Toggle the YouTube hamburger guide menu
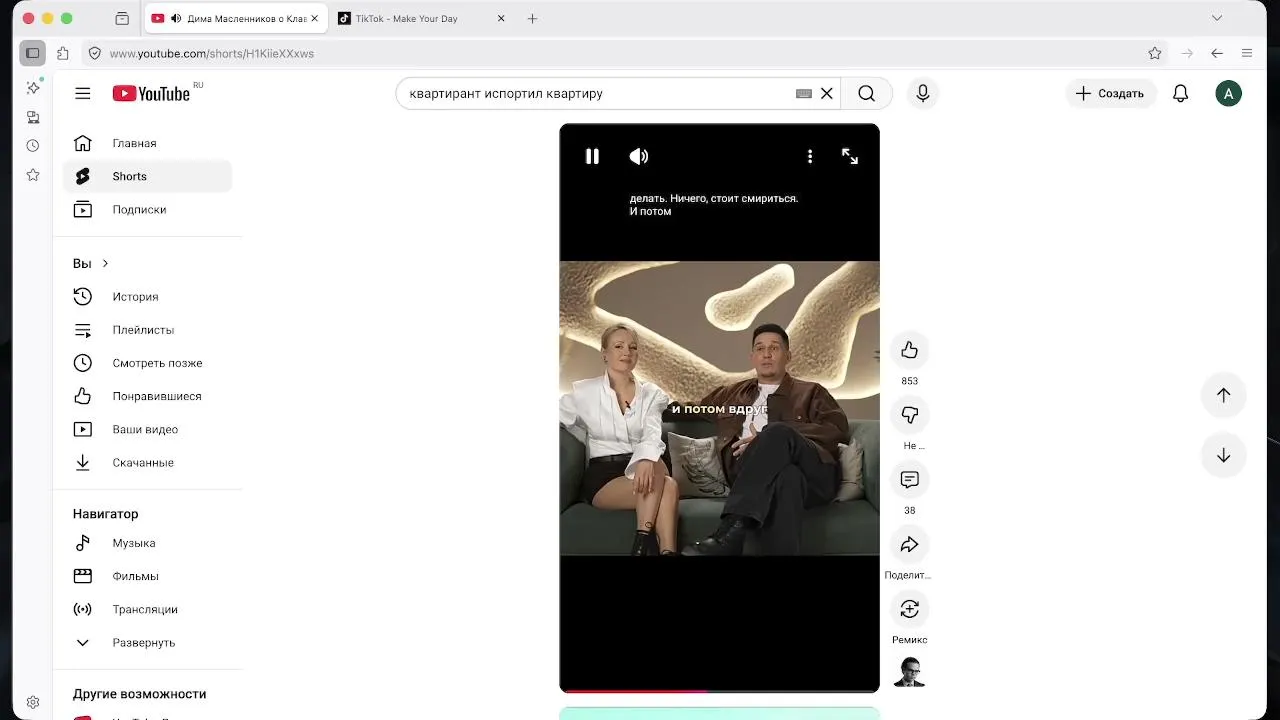 [x=83, y=93]
